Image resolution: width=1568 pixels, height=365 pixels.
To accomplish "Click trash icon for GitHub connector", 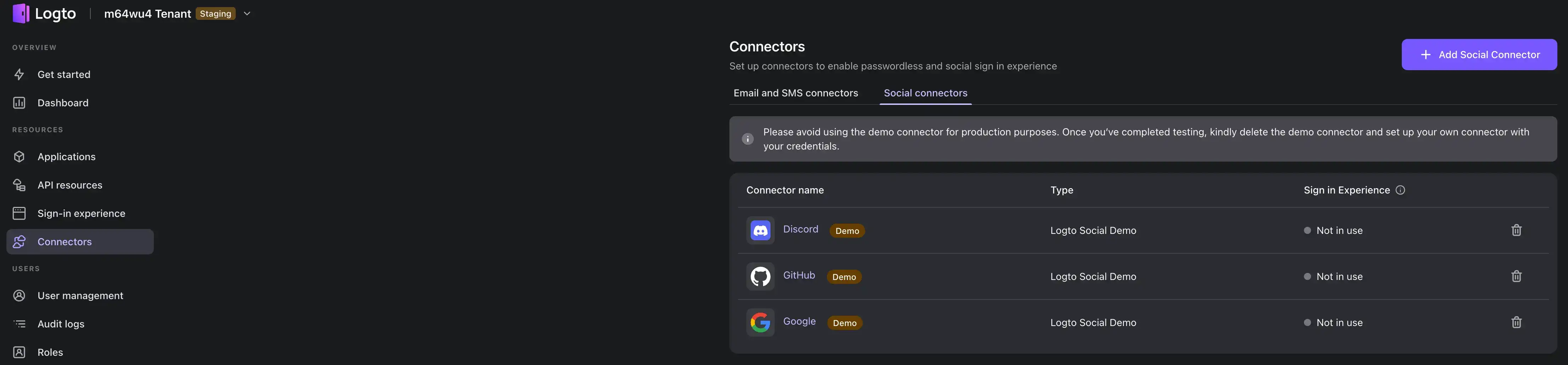I will 1516,276.
